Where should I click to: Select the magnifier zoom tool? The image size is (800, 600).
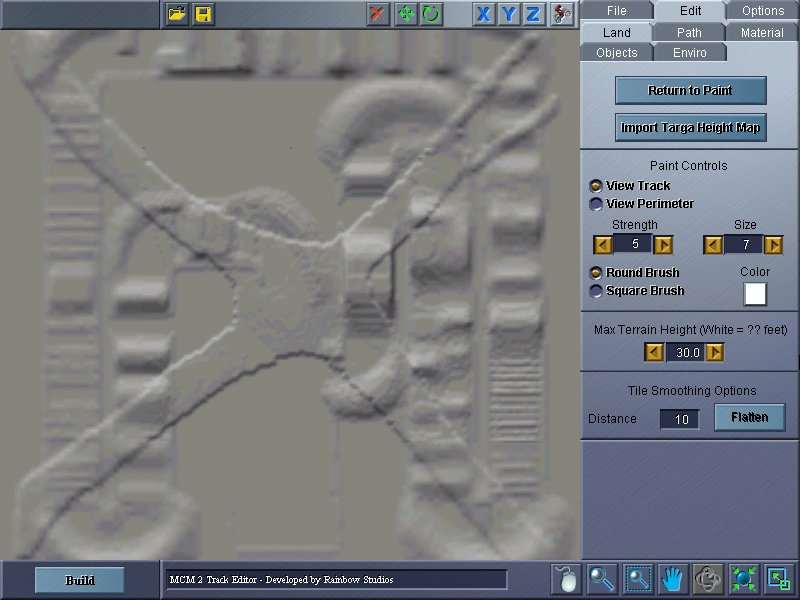tap(602, 579)
